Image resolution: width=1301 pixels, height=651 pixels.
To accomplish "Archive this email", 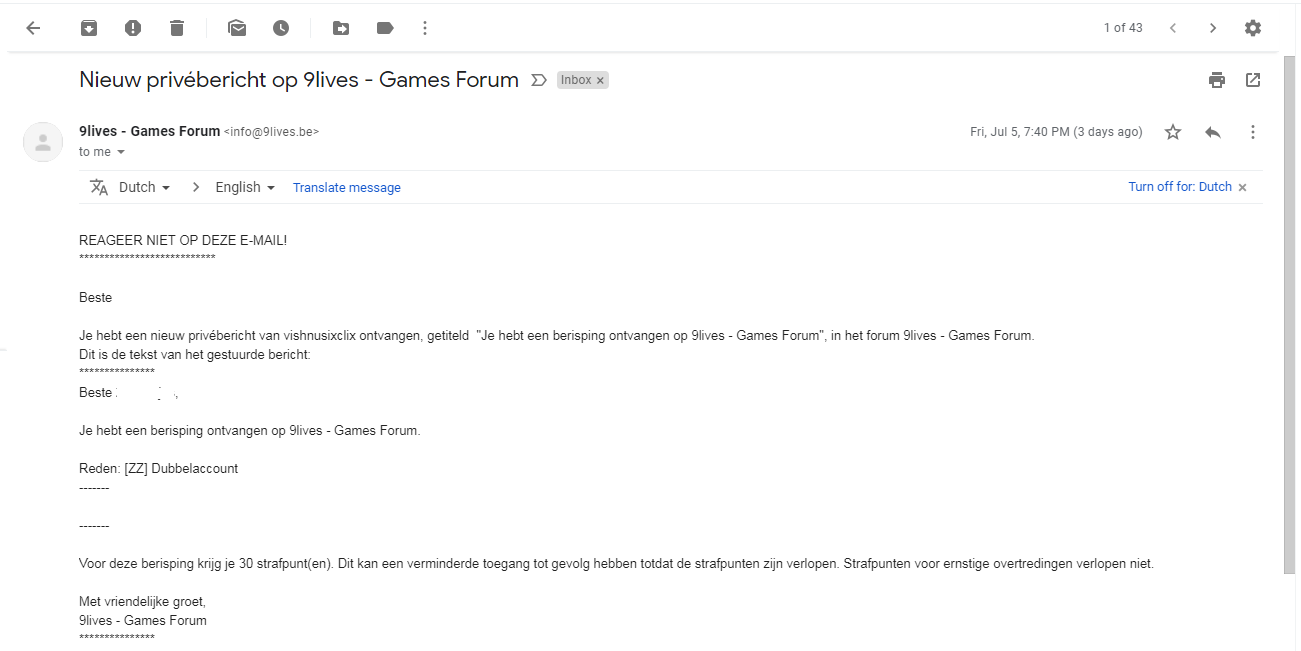I will [89, 28].
